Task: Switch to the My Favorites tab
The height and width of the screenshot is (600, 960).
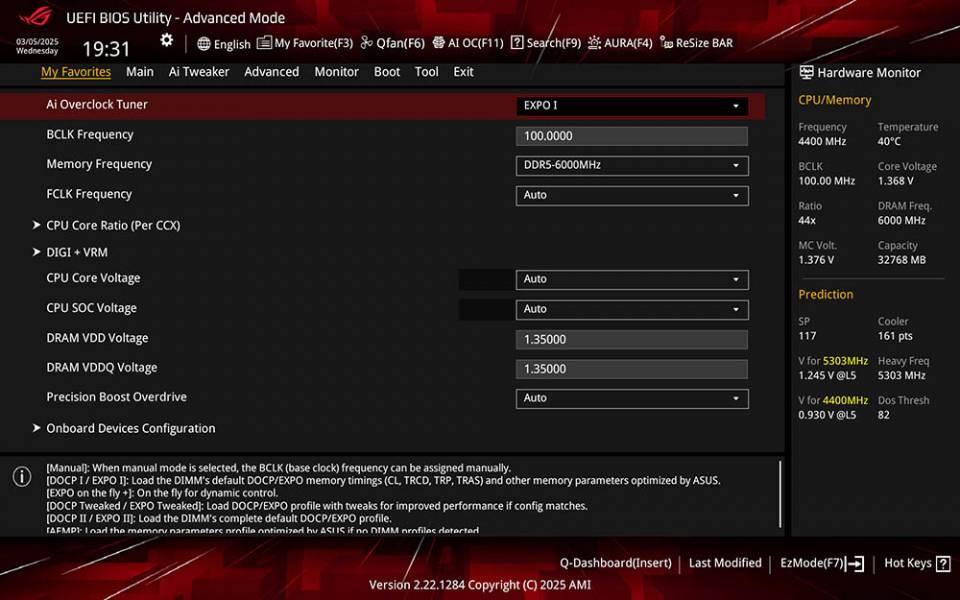Action: [76, 72]
